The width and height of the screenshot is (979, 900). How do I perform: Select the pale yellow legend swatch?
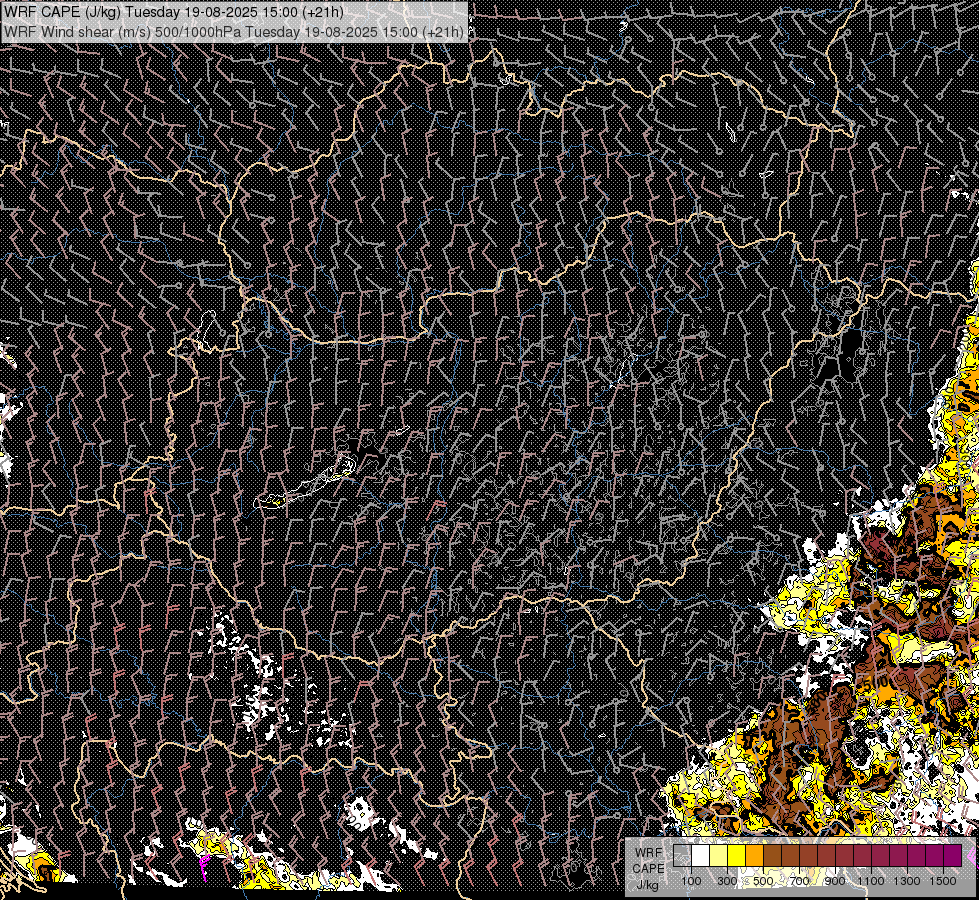[719, 855]
